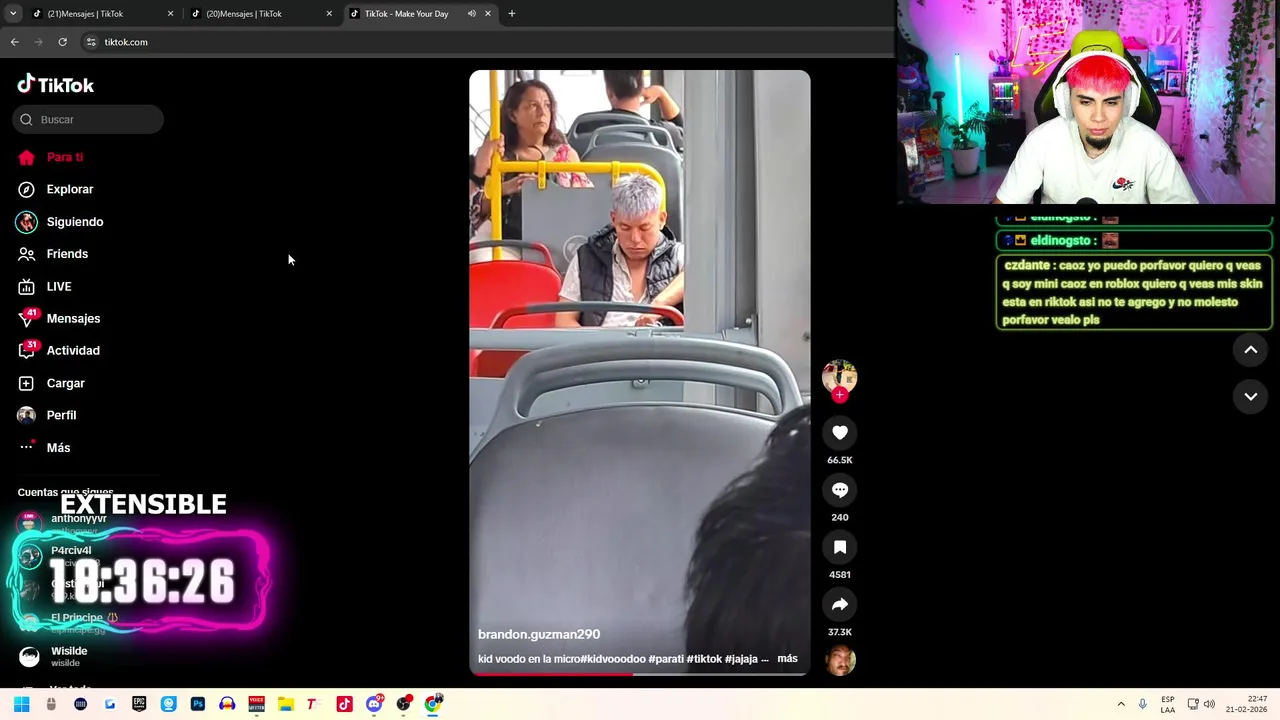The image size is (1280, 720).
Task: Open Epic Games launcher from taskbar
Action: (139, 704)
